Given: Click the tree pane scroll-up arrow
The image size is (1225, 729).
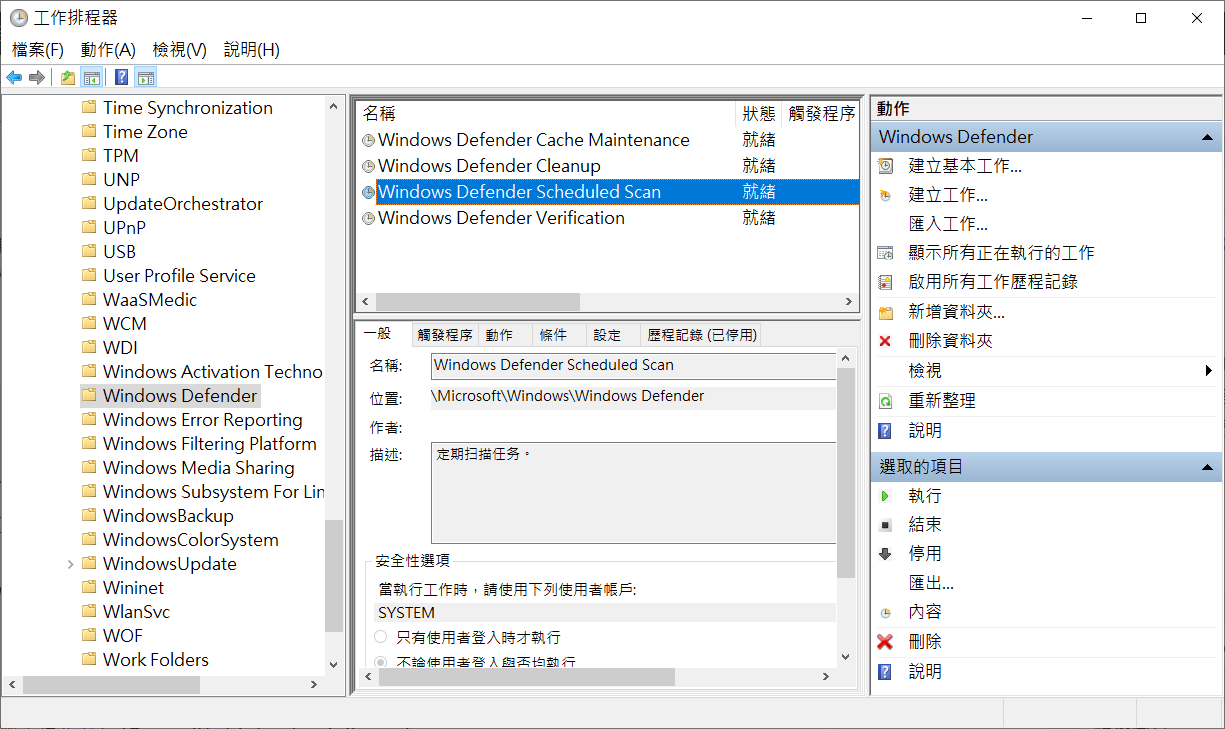Looking at the screenshot, I should tap(334, 106).
